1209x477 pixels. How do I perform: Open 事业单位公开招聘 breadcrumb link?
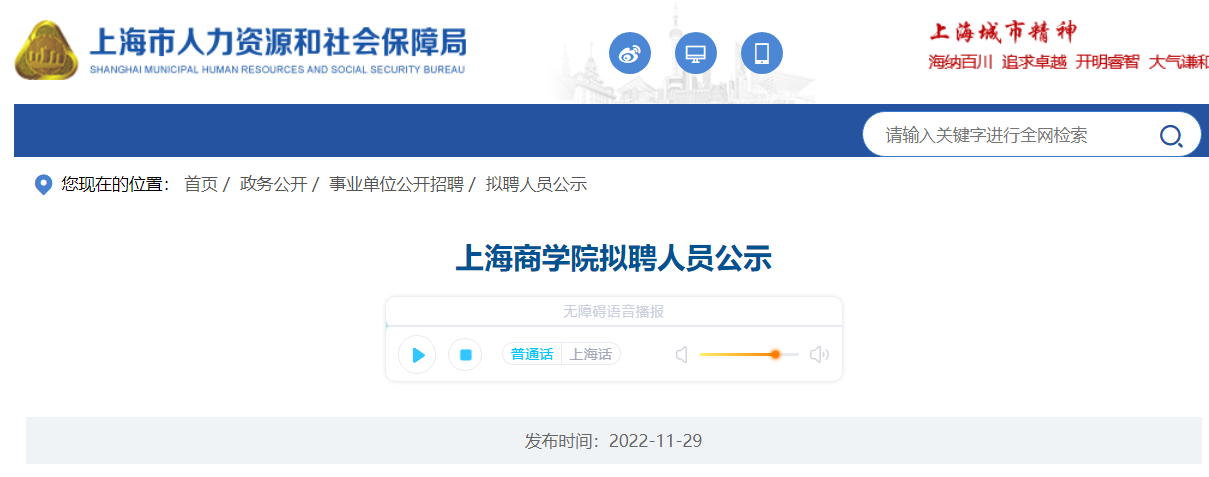(396, 184)
